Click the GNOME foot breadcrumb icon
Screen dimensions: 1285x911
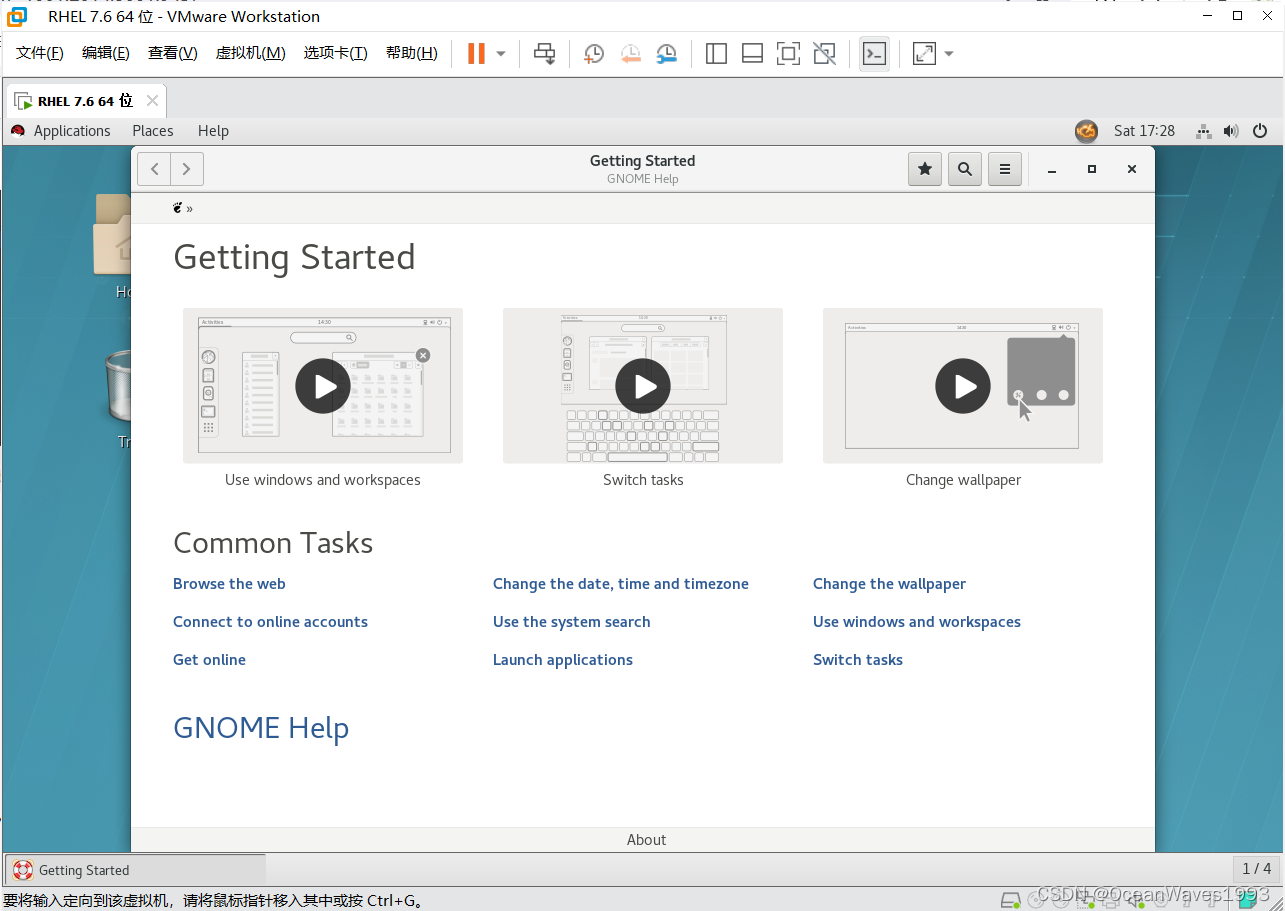[178, 208]
